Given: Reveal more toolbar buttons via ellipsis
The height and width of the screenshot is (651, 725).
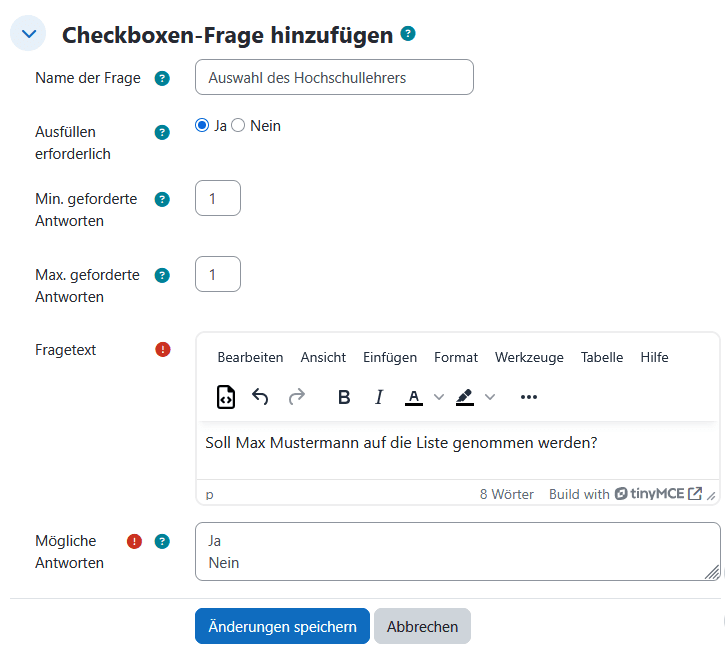Looking at the screenshot, I should pos(529,397).
